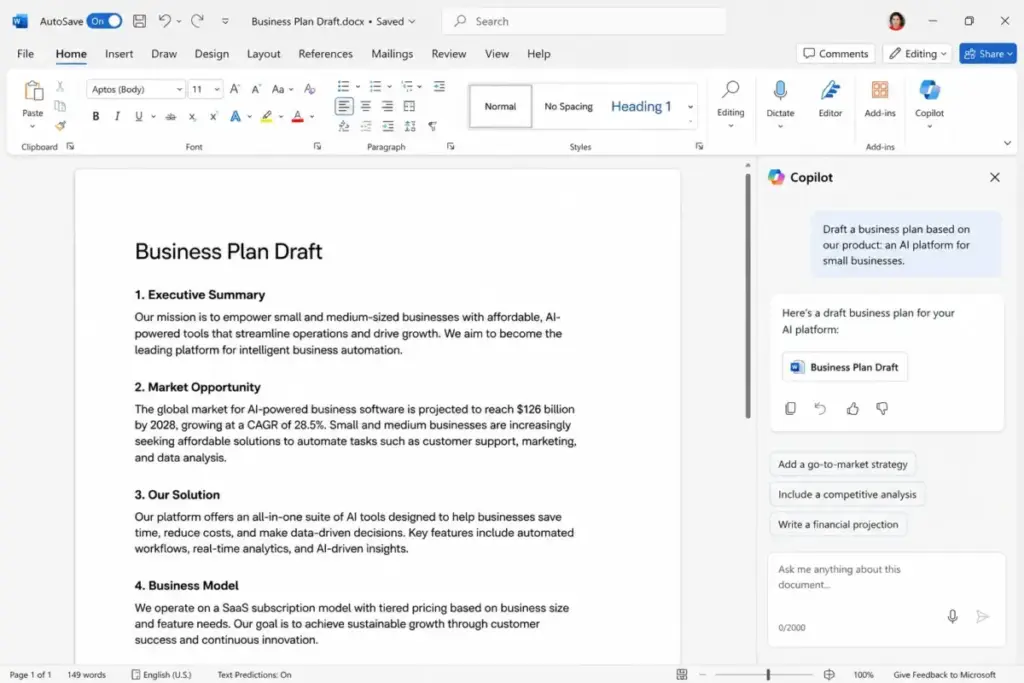Viewport: 1024px width, 683px height.
Task: Toggle AutoSave switch off
Action: pos(104,21)
